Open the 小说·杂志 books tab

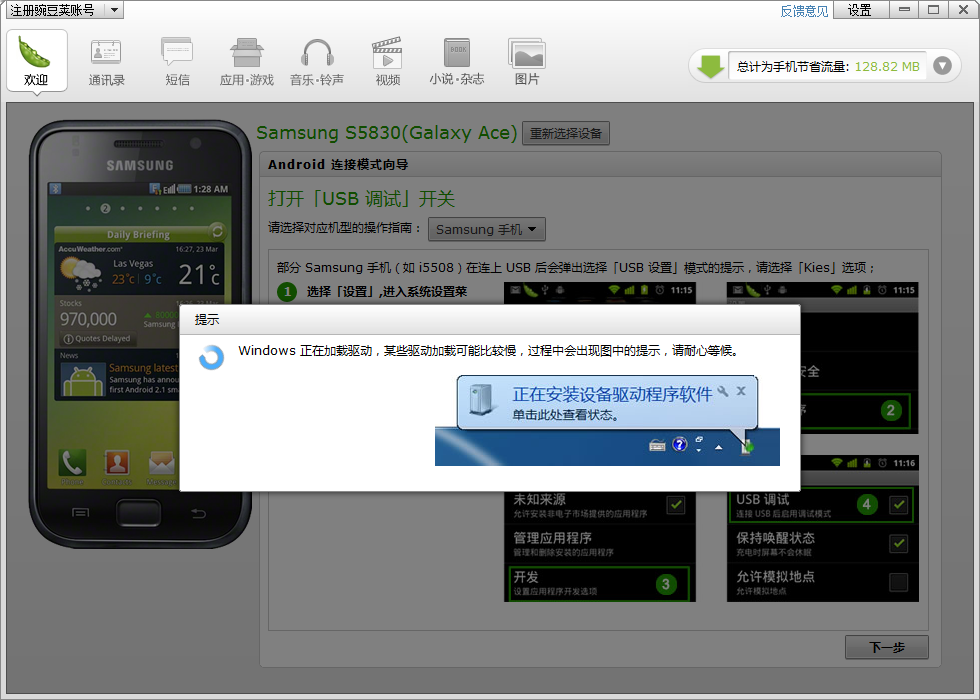(x=457, y=61)
